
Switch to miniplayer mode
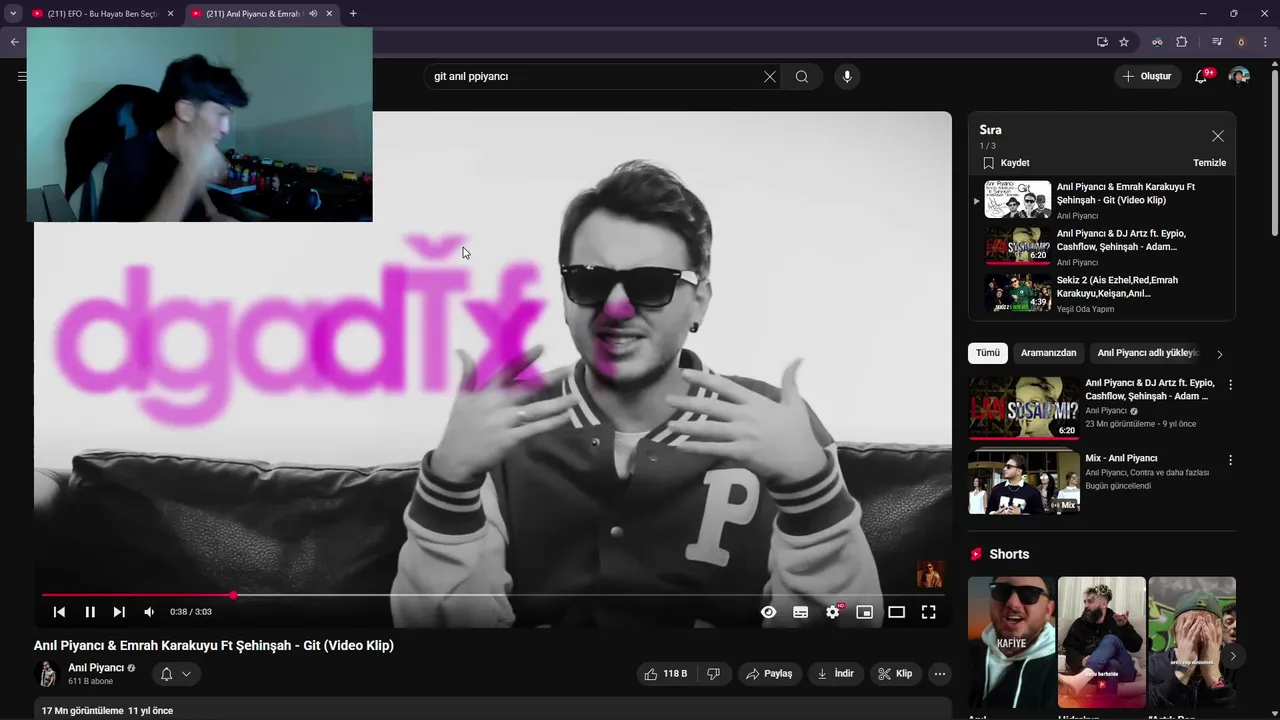[x=865, y=612]
